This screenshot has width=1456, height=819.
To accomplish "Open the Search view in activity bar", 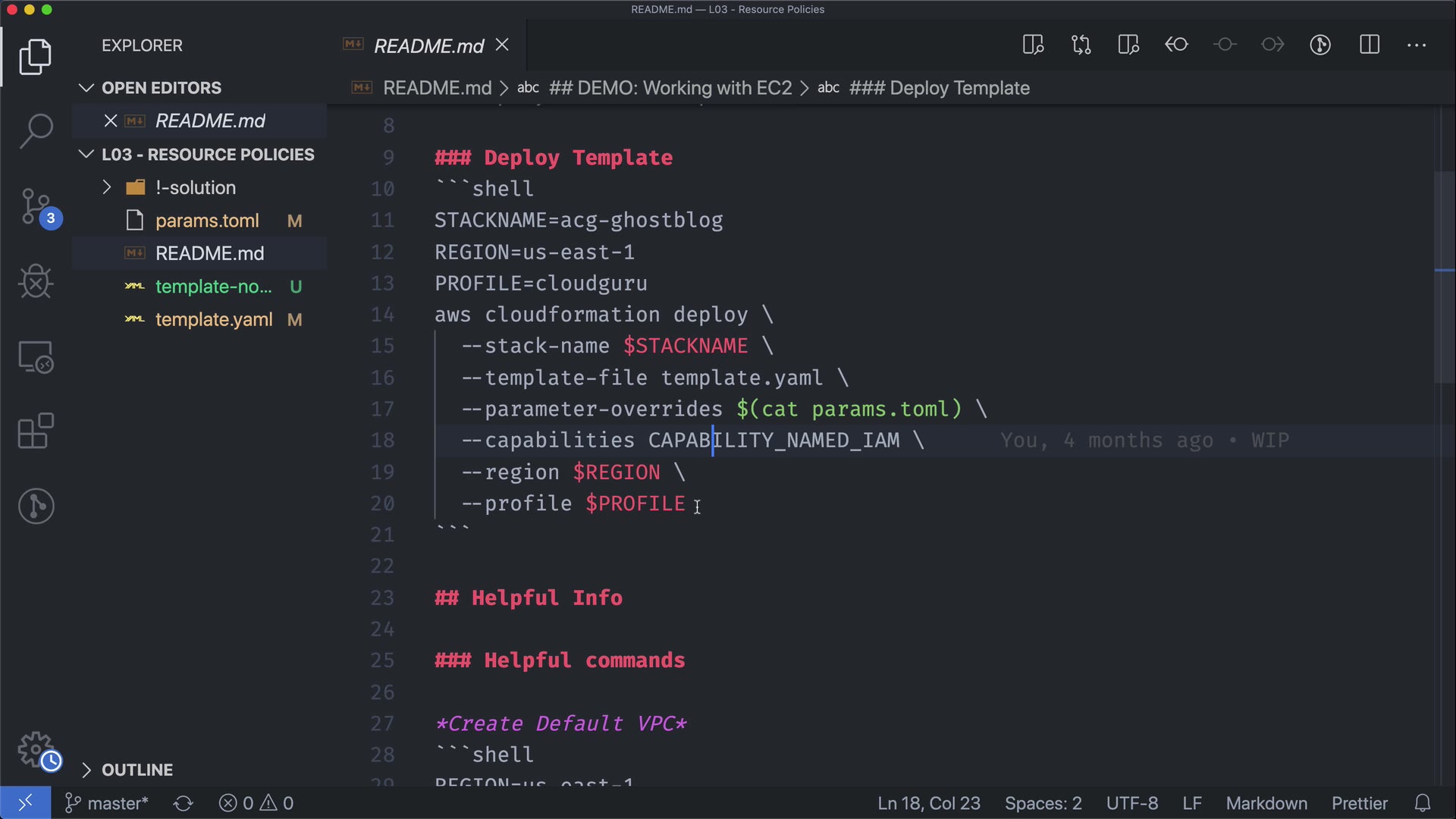I will point(36,130).
